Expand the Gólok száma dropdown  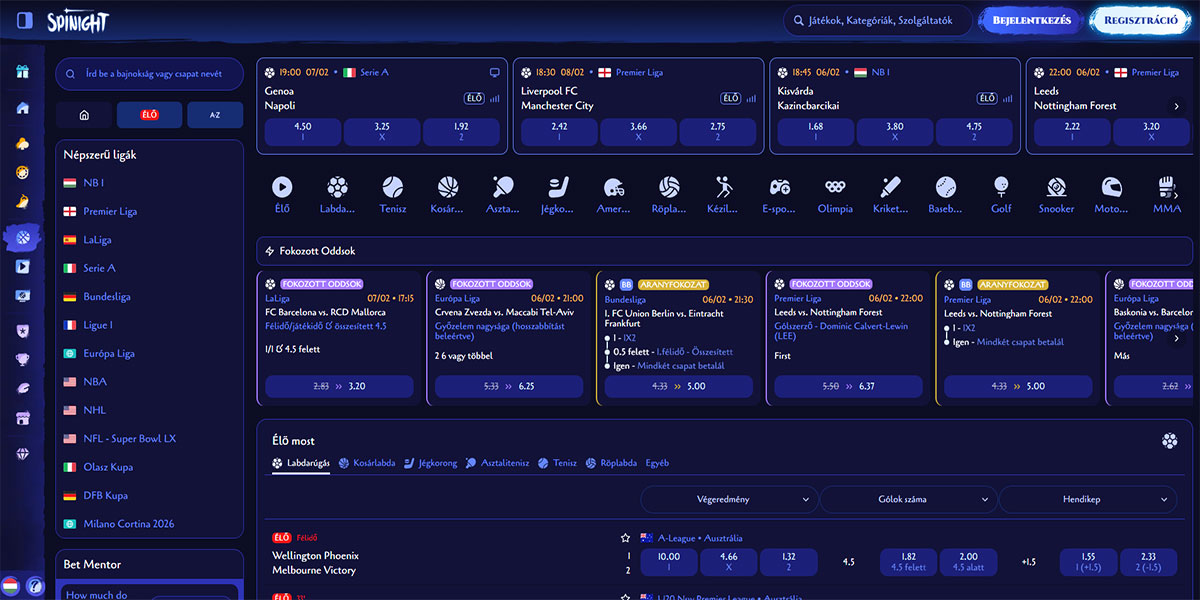tap(907, 499)
